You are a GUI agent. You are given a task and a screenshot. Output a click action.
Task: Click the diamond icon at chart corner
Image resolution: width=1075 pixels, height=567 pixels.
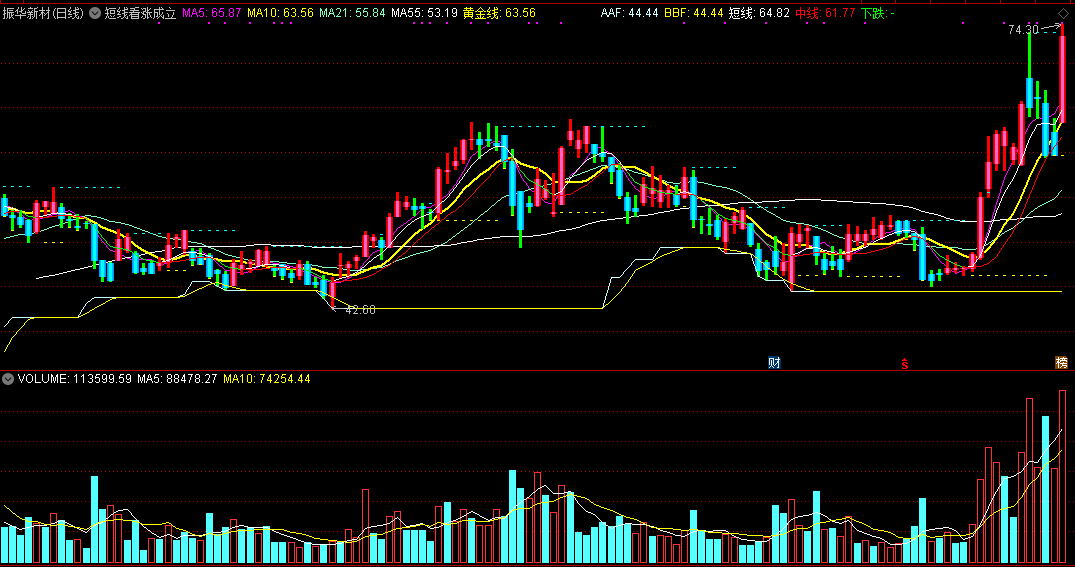pyautogui.click(x=1063, y=14)
